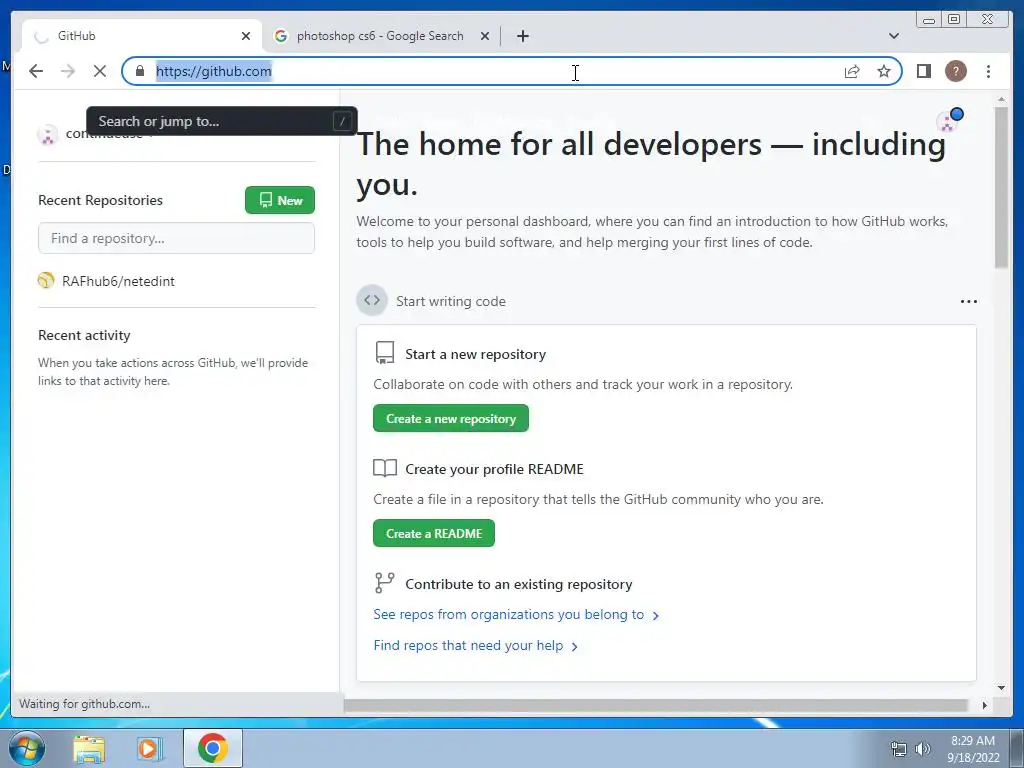1024x768 pixels.
Task: Switch to the photoshop cs6 Google Search tab
Action: tap(380, 36)
